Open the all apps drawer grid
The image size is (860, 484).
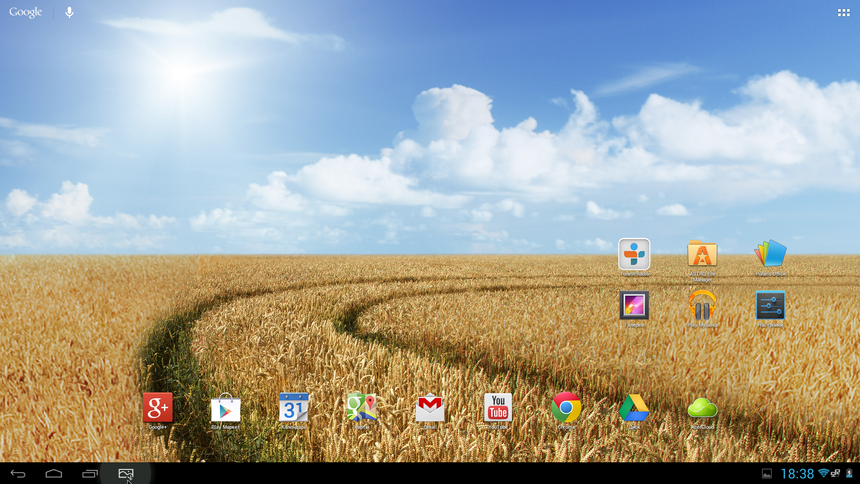pyautogui.click(x=844, y=13)
